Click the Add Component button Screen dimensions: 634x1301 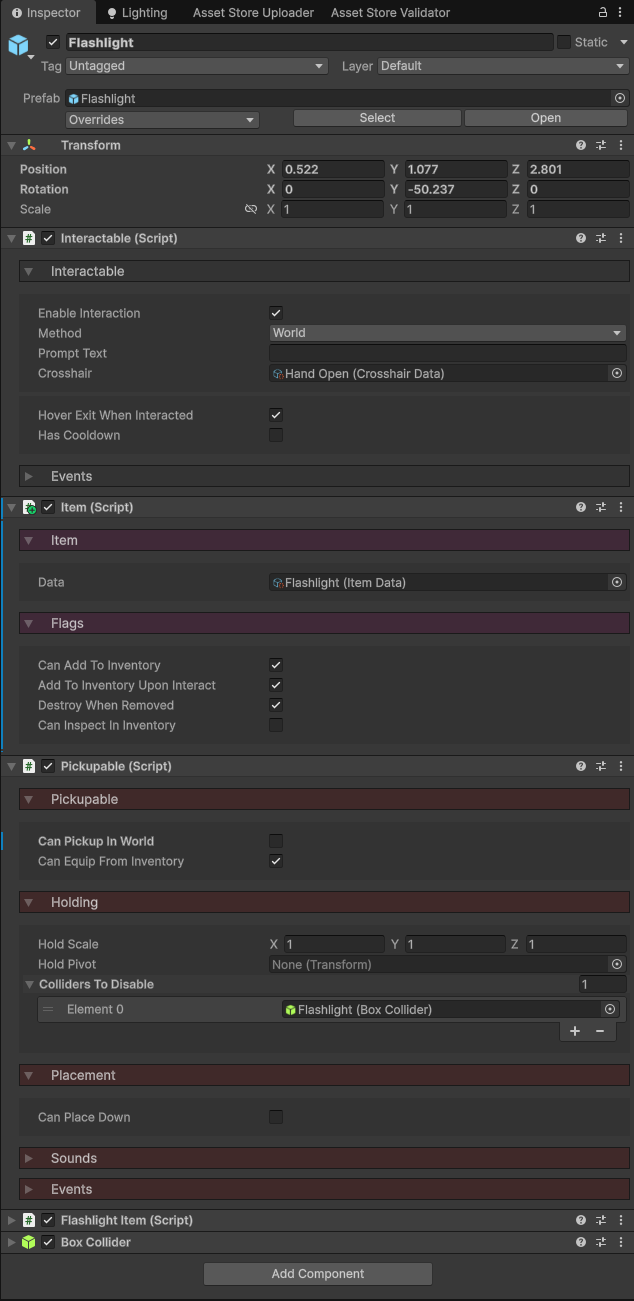317,1274
